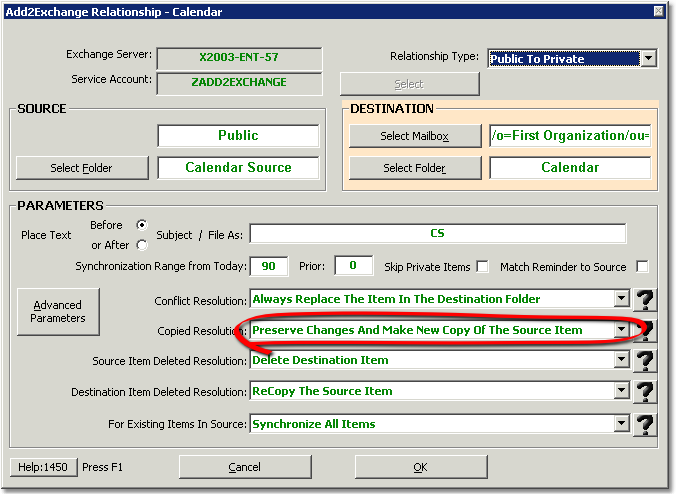This screenshot has height=496, width=676.
Task: Open the Relationship Type dropdown
Action: click(x=648, y=59)
